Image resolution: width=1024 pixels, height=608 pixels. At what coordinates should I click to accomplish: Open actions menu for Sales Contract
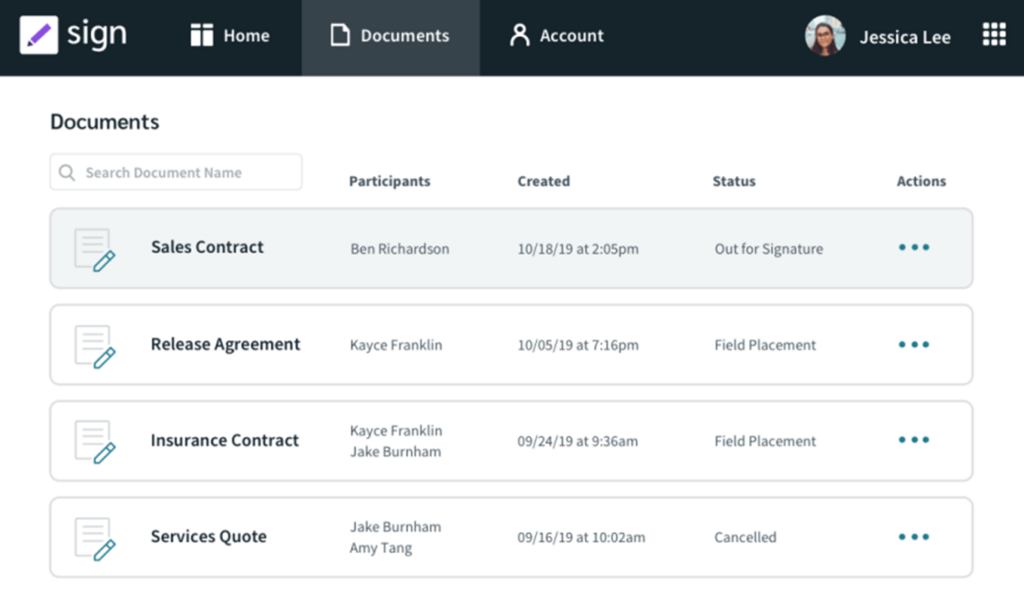(x=913, y=248)
